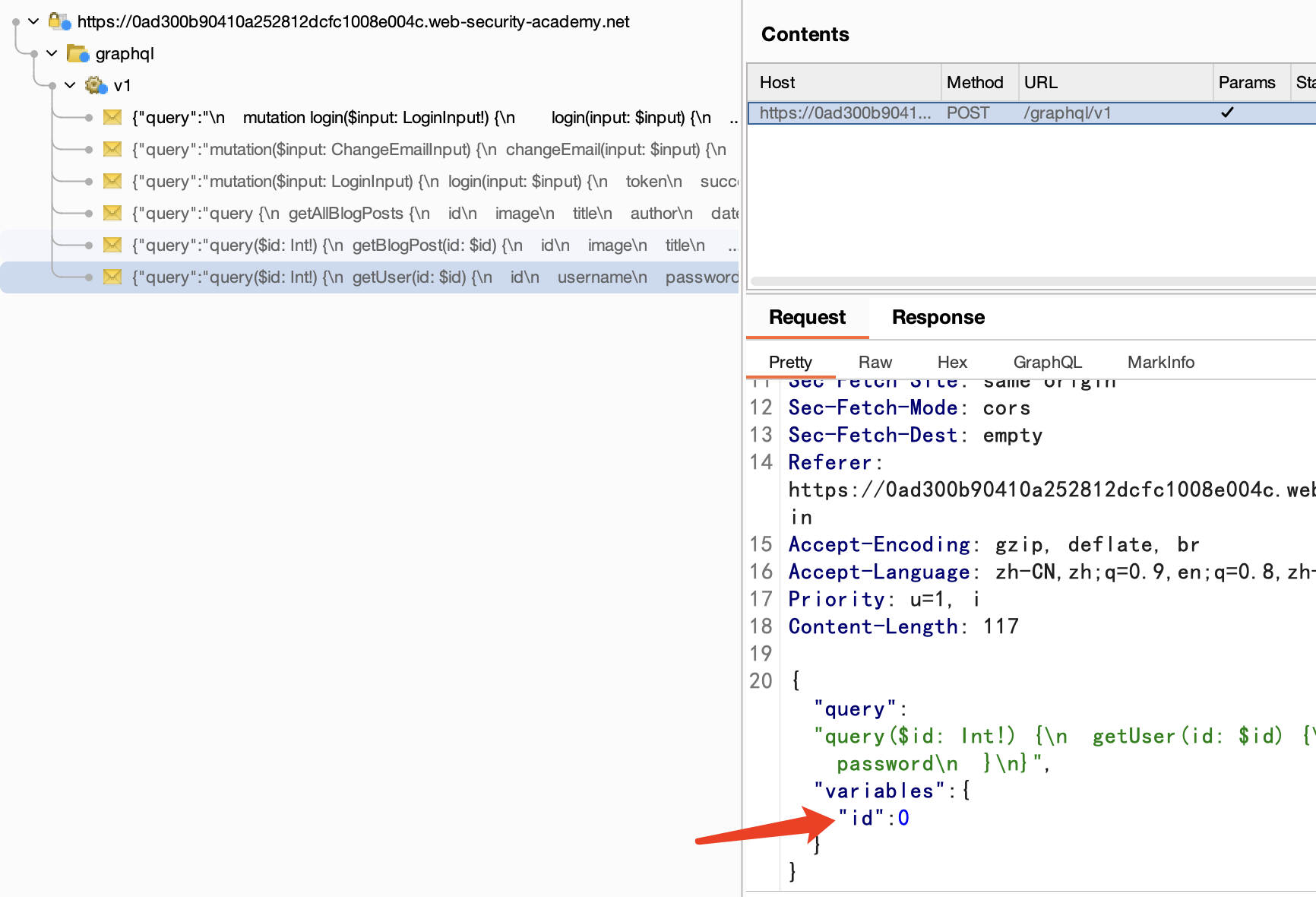Image resolution: width=1316 pixels, height=897 pixels.
Task: Sort contents by Host column header
Action: pyautogui.click(x=777, y=82)
